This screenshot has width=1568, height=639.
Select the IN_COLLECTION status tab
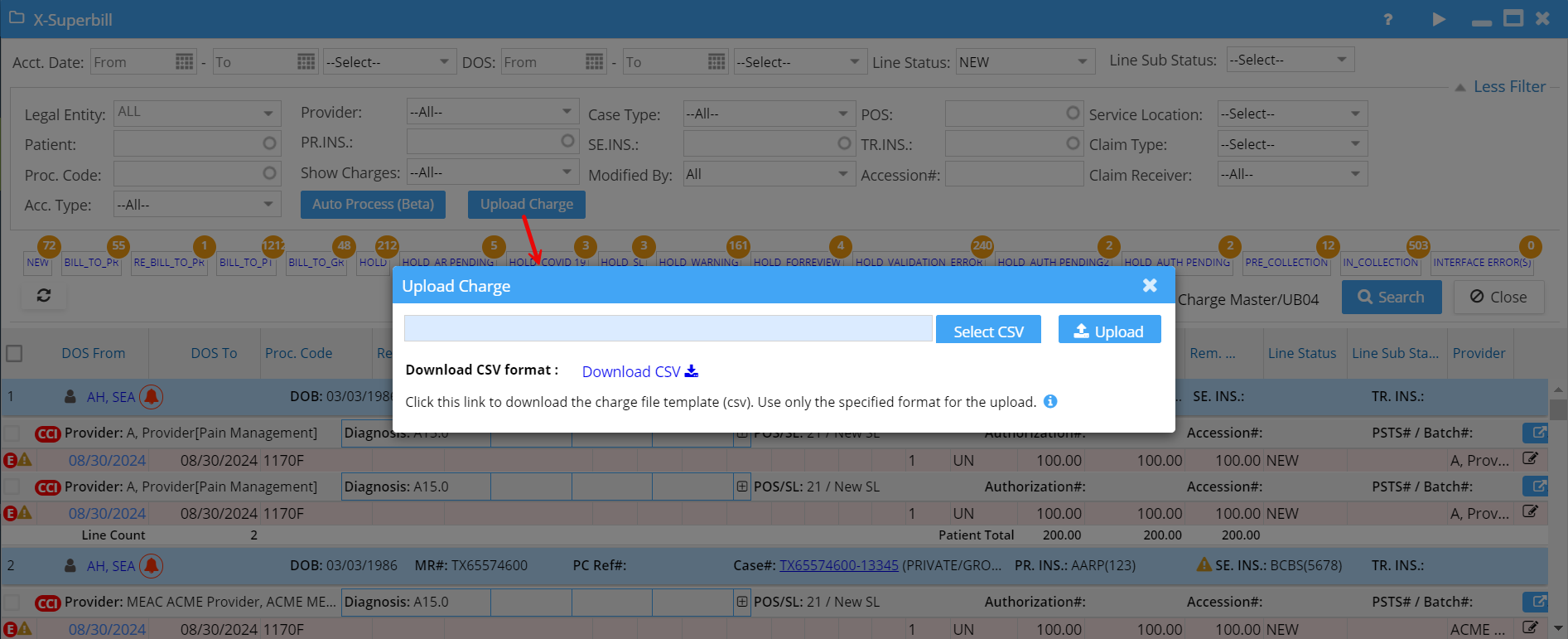click(1380, 262)
